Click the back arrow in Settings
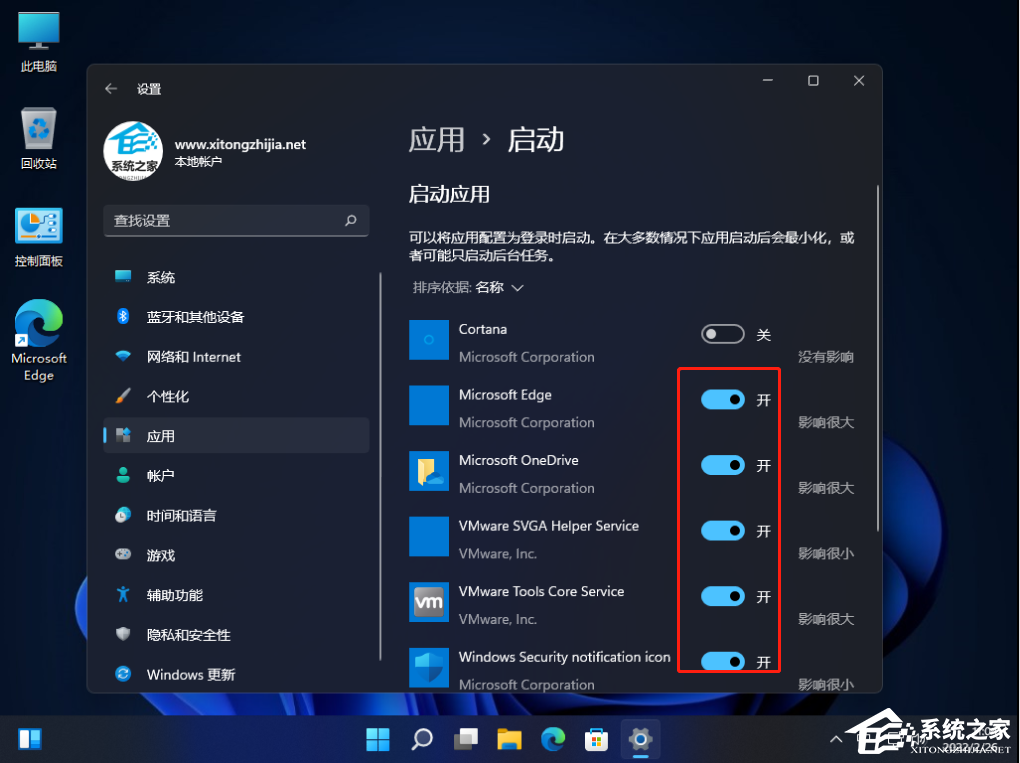 click(x=111, y=88)
